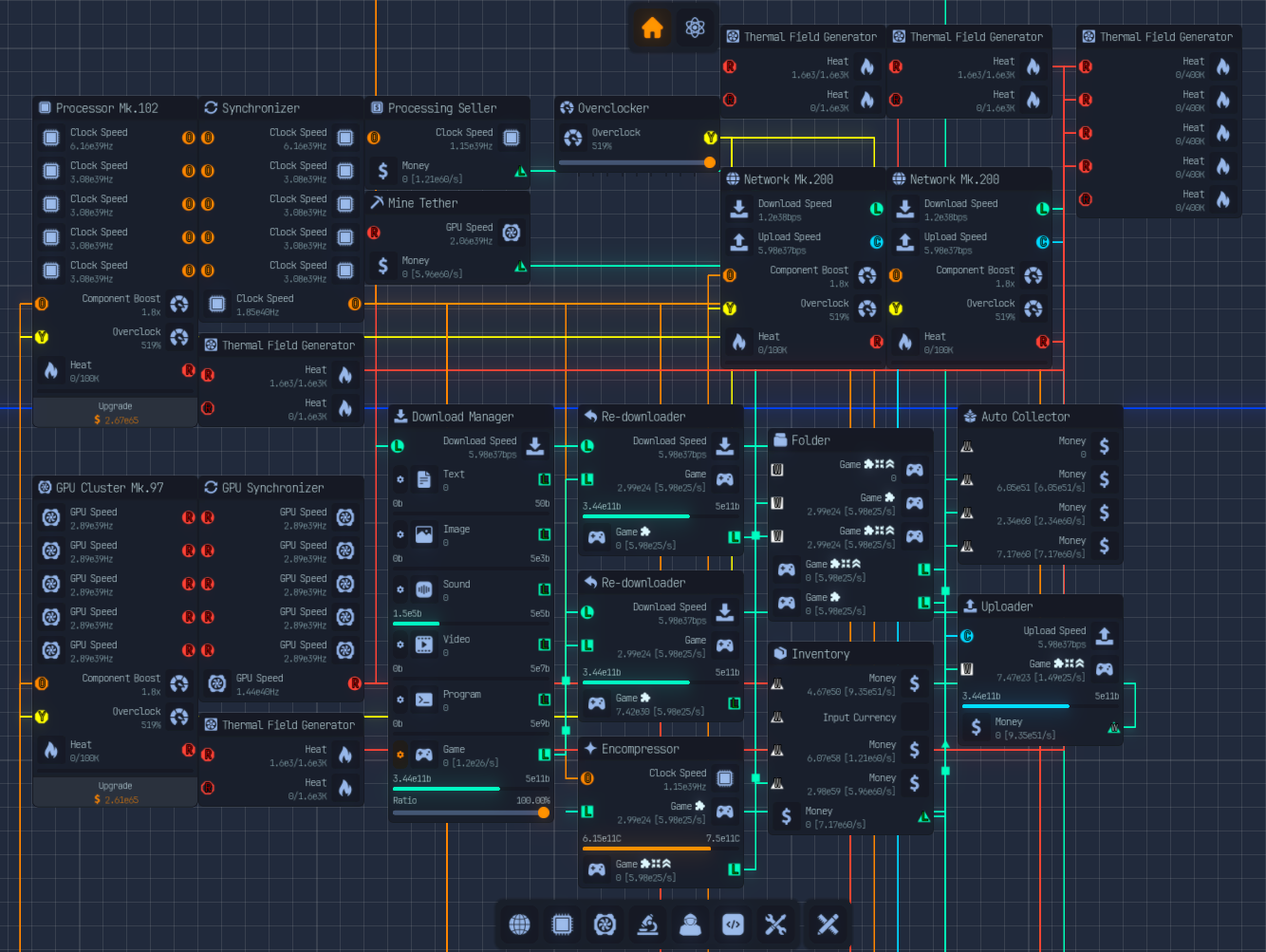Toggle the green download port on Download Manager
Image resolution: width=1266 pixels, height=952 pixels.
(x=397, y=446)
